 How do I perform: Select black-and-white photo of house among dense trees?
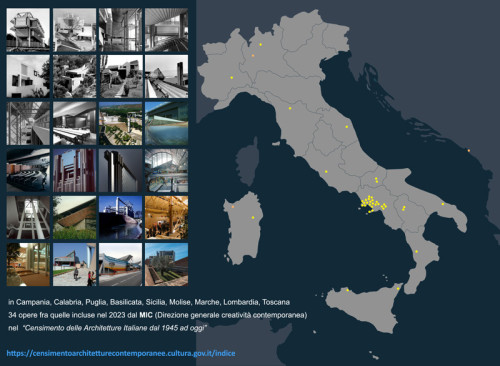tap(74, 77)
